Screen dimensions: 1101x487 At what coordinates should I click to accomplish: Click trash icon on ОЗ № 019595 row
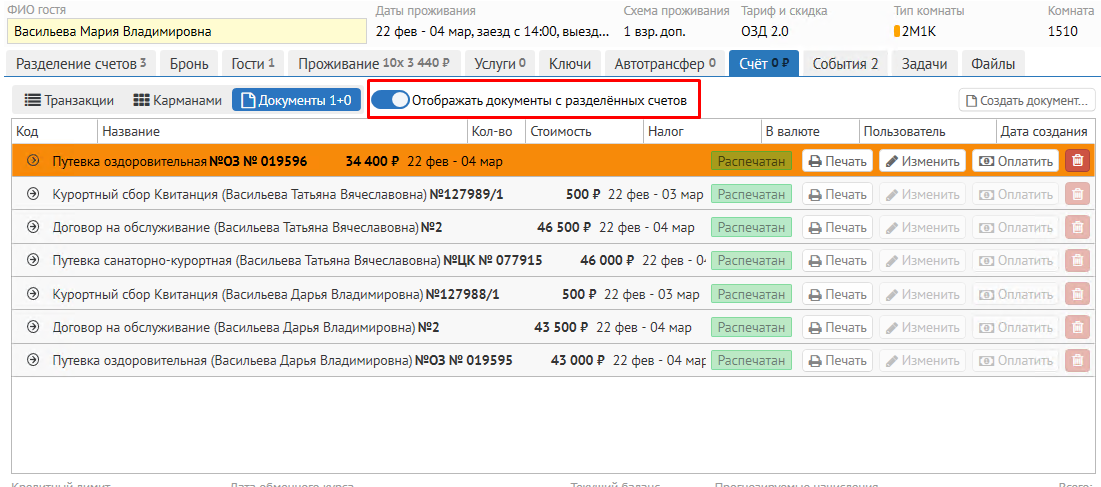(1077, 361)
